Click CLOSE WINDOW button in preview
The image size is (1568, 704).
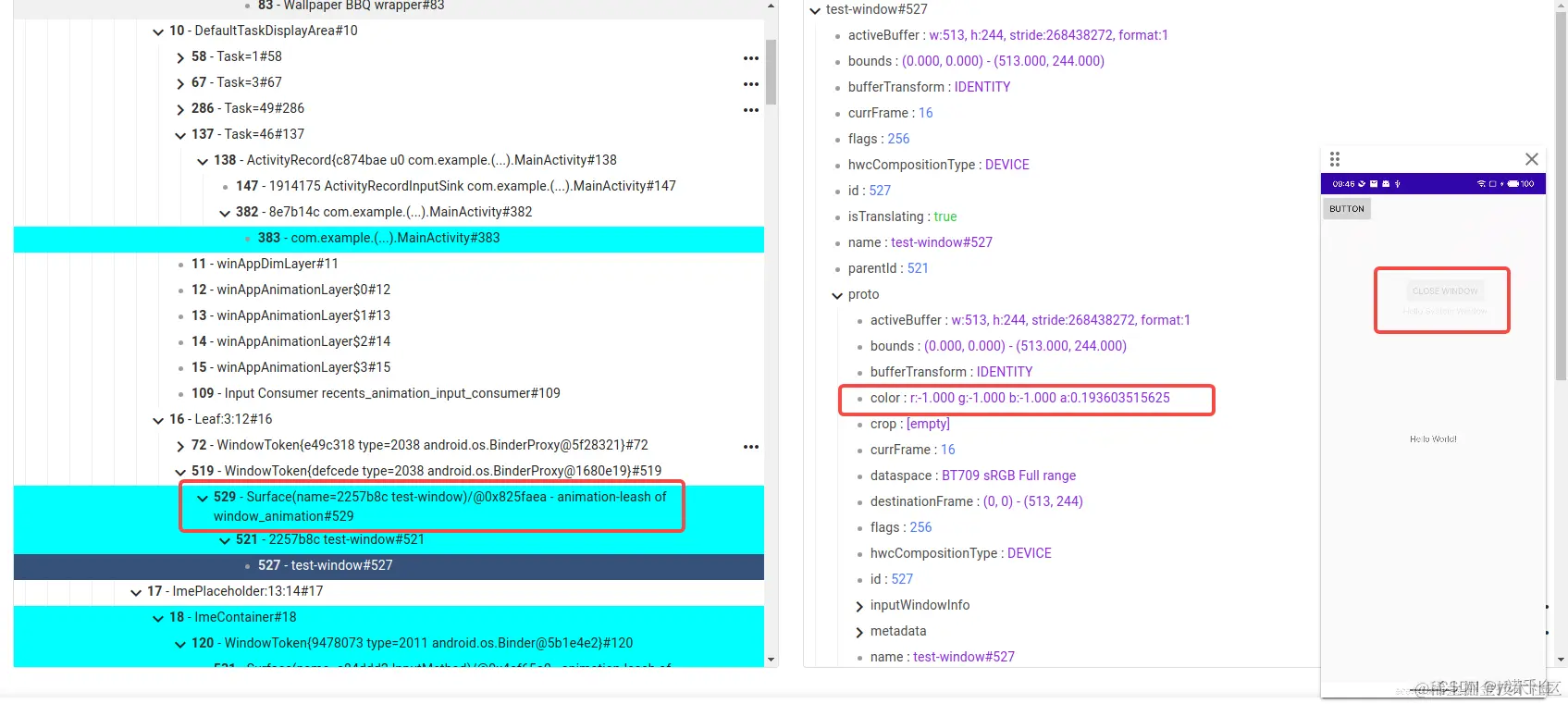tap(1445, 290)
